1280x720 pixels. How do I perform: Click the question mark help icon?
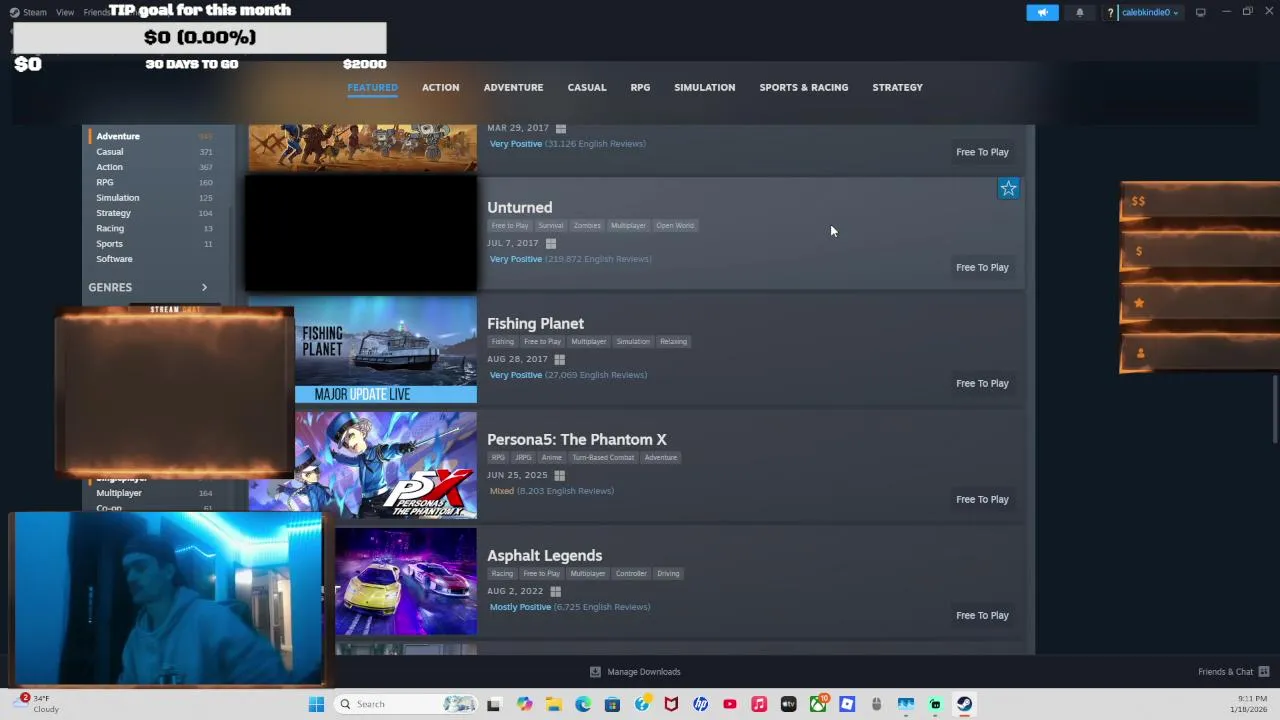[x=1110, y=13]
